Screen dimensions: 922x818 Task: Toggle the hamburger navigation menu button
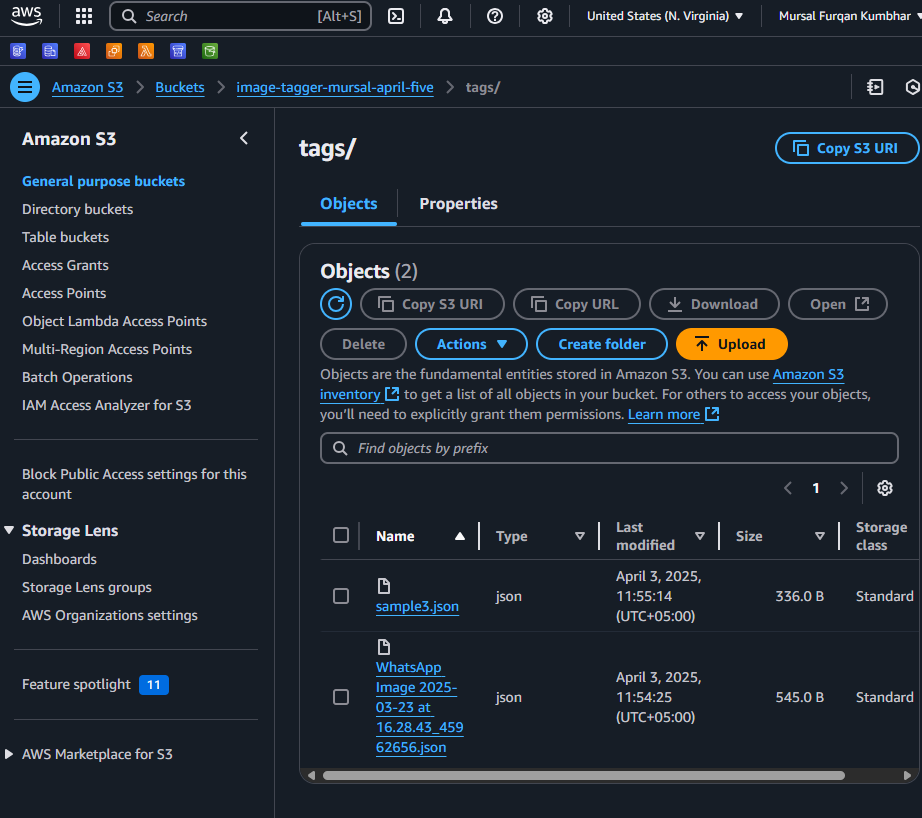pos(25,87)
